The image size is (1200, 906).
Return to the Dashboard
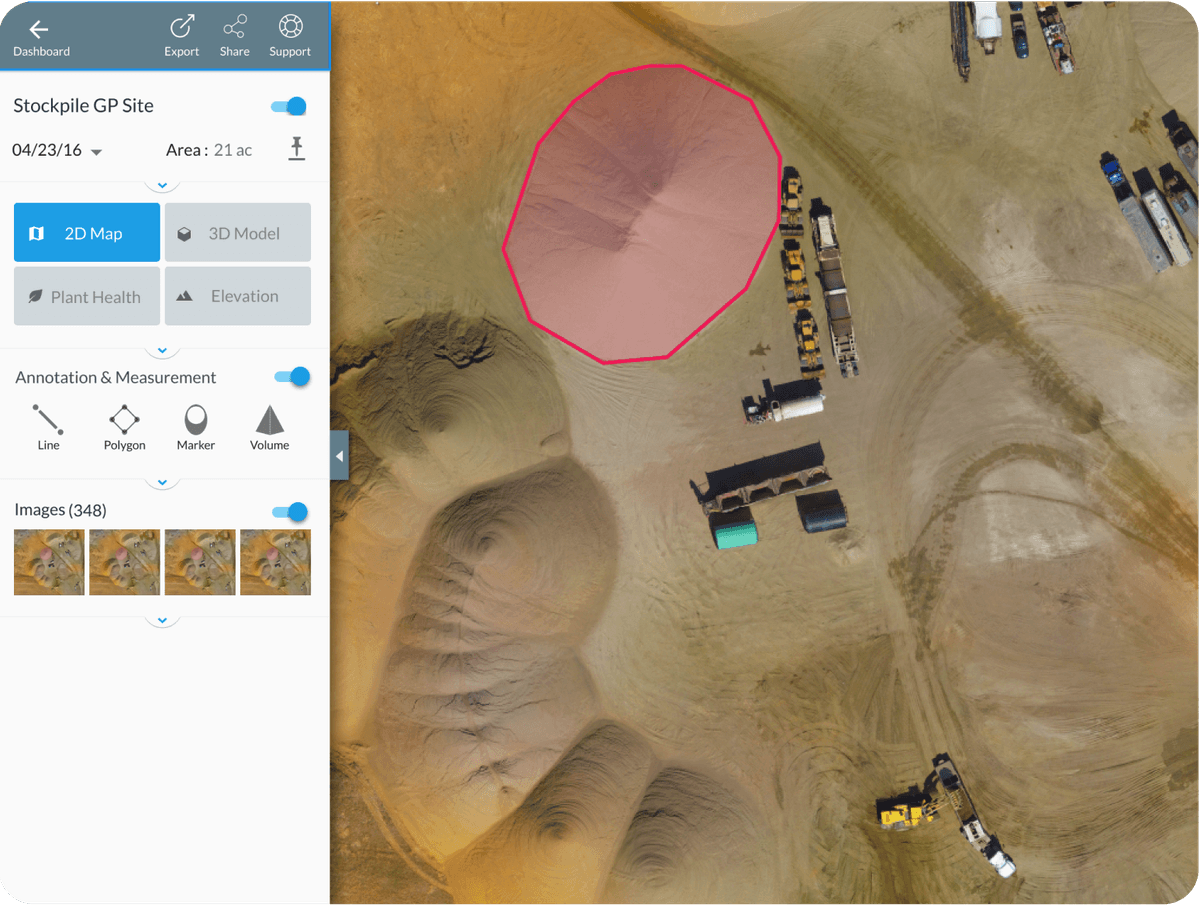coord(40,33)
